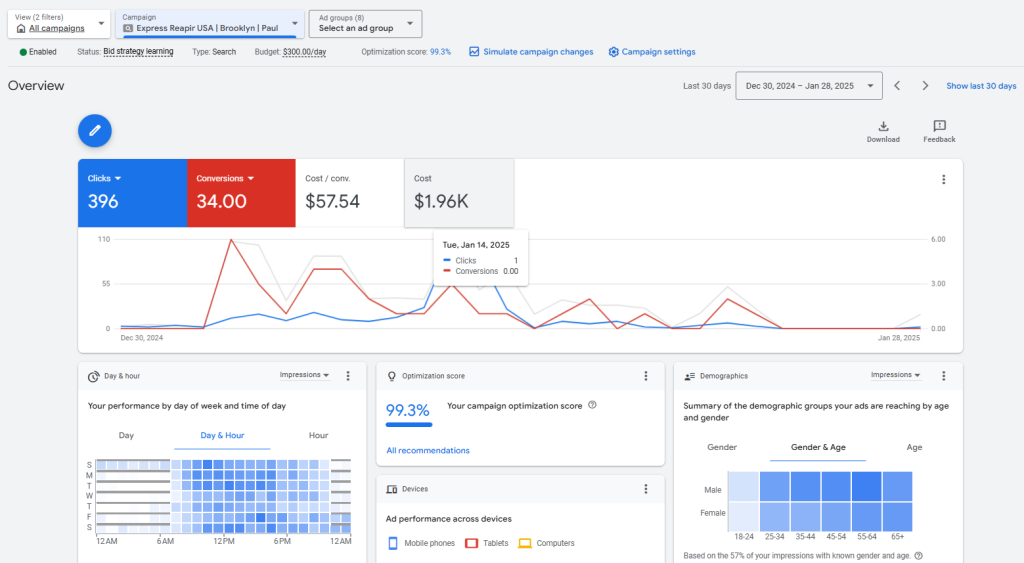Open the date range picker dropdown
1024x563 pixels.
coord(808,86)
